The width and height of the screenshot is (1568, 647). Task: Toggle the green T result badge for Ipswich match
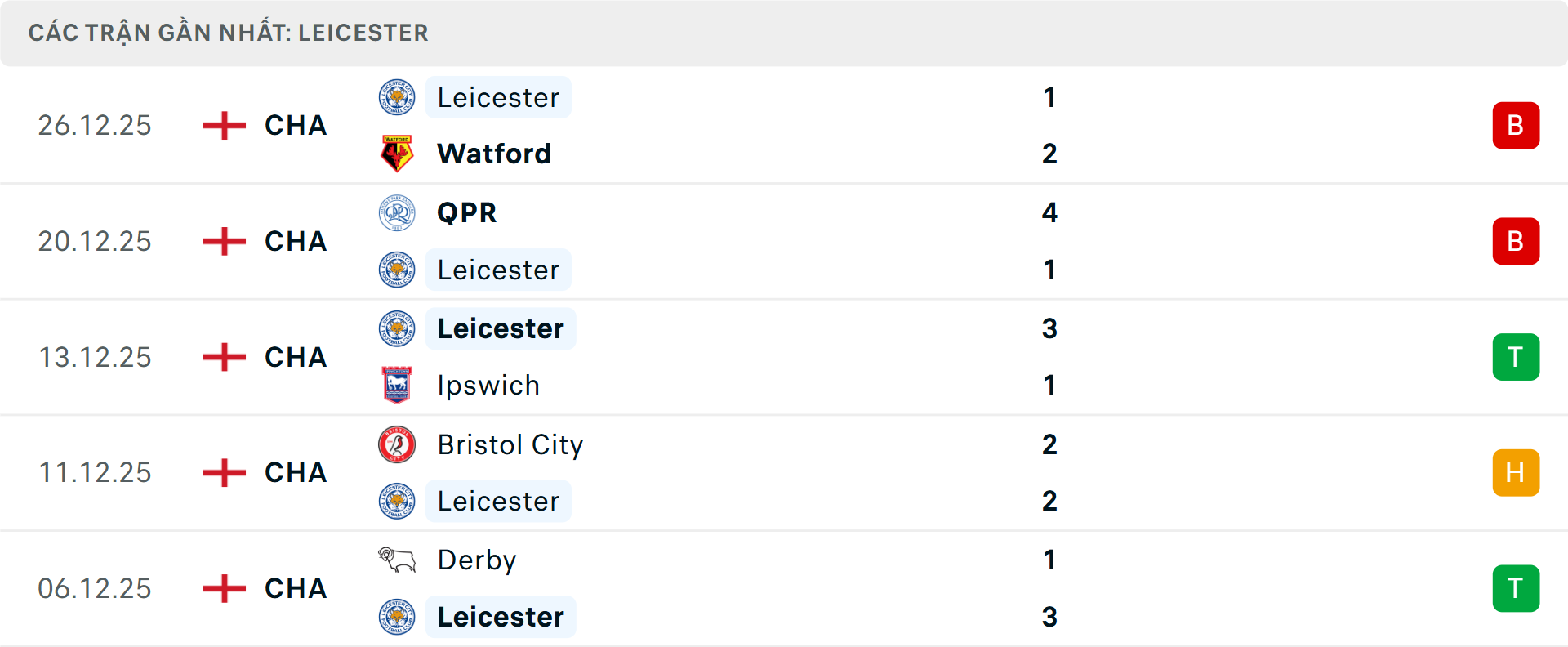[1516, 357]
